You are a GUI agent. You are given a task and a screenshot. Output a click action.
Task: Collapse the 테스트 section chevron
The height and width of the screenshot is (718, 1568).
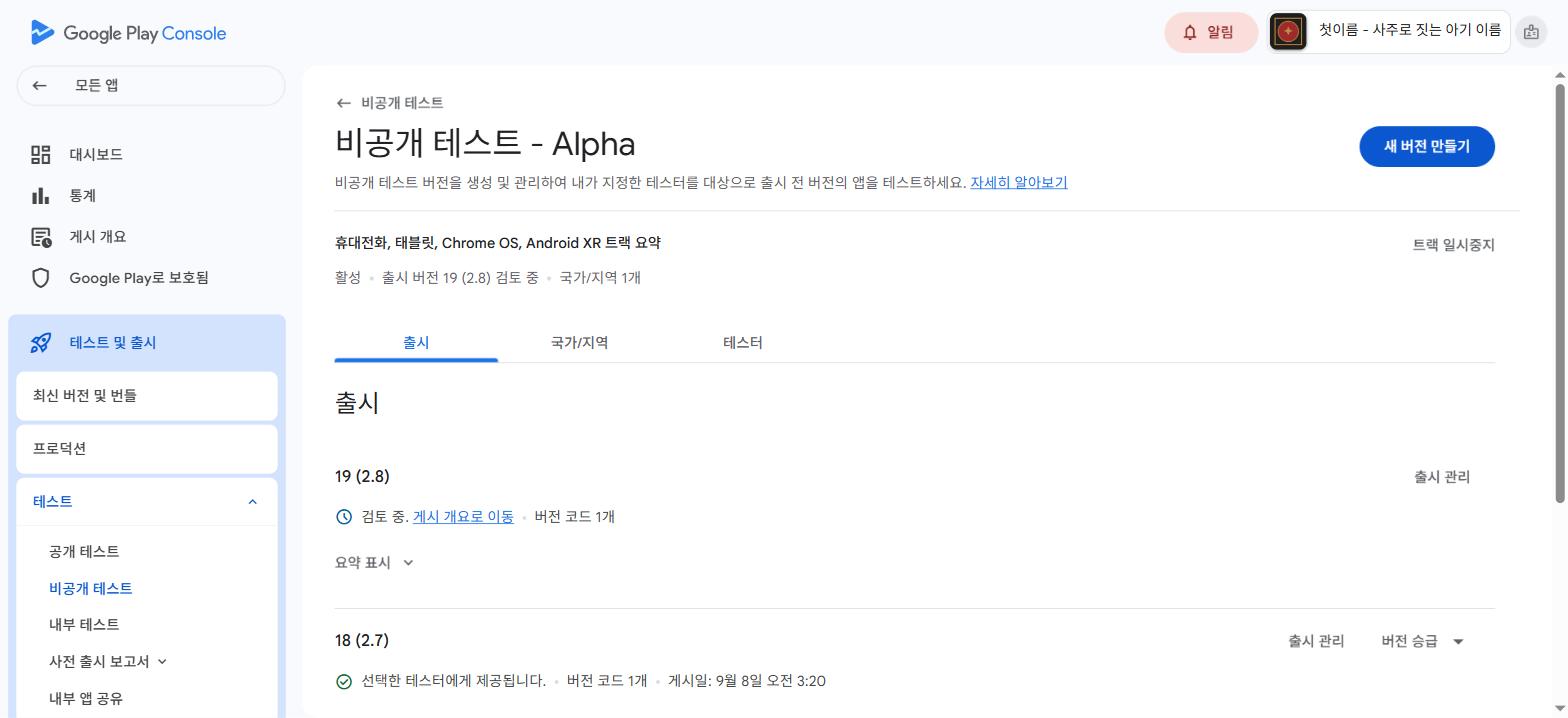click(x=252, y=502)
